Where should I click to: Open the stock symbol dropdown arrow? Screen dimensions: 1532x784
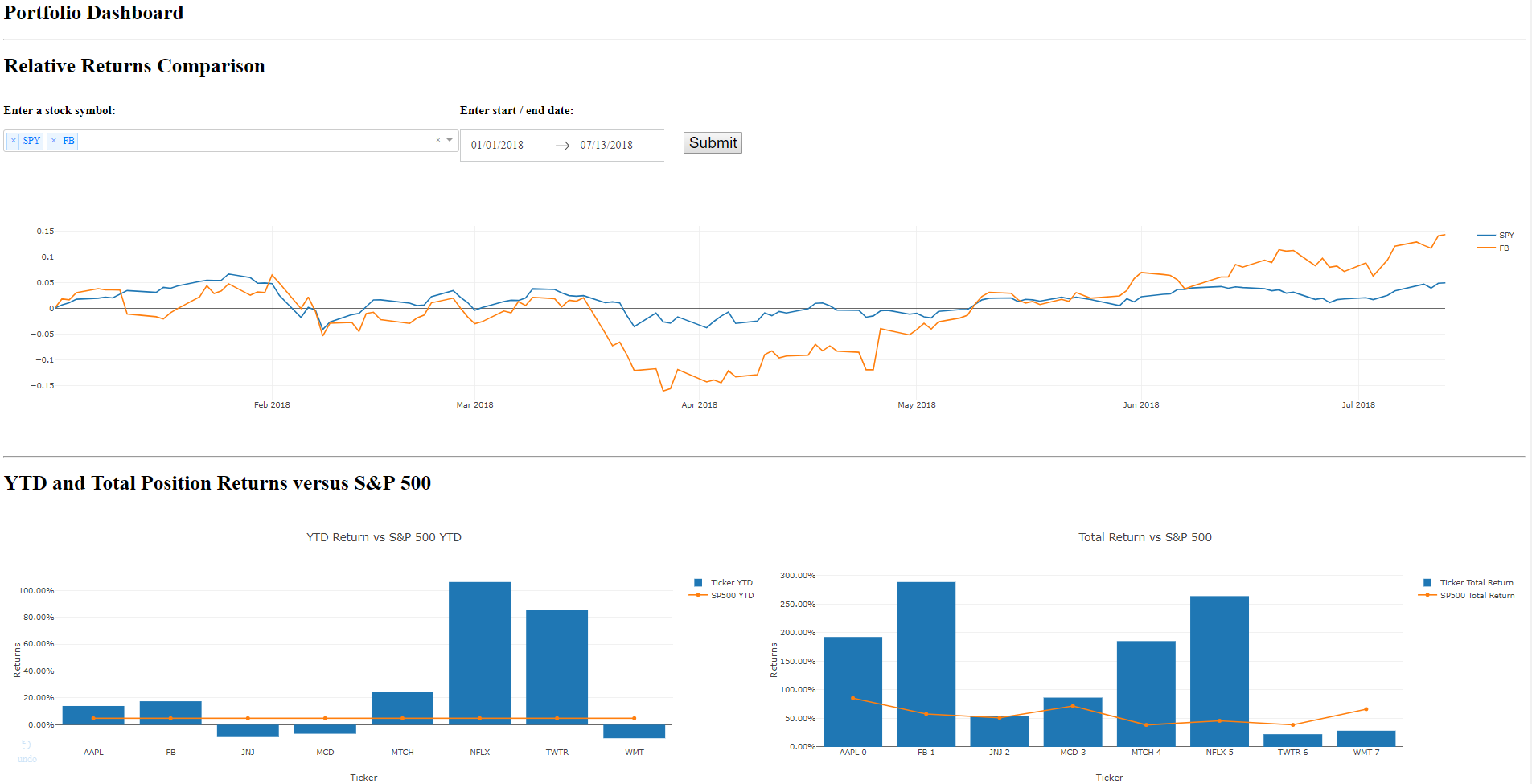click(450, 140)
